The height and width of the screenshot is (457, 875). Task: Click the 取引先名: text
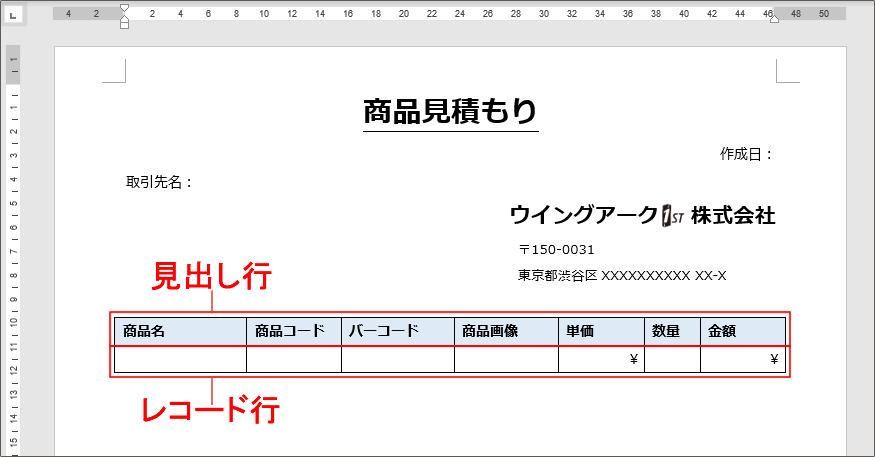[159, 182]
